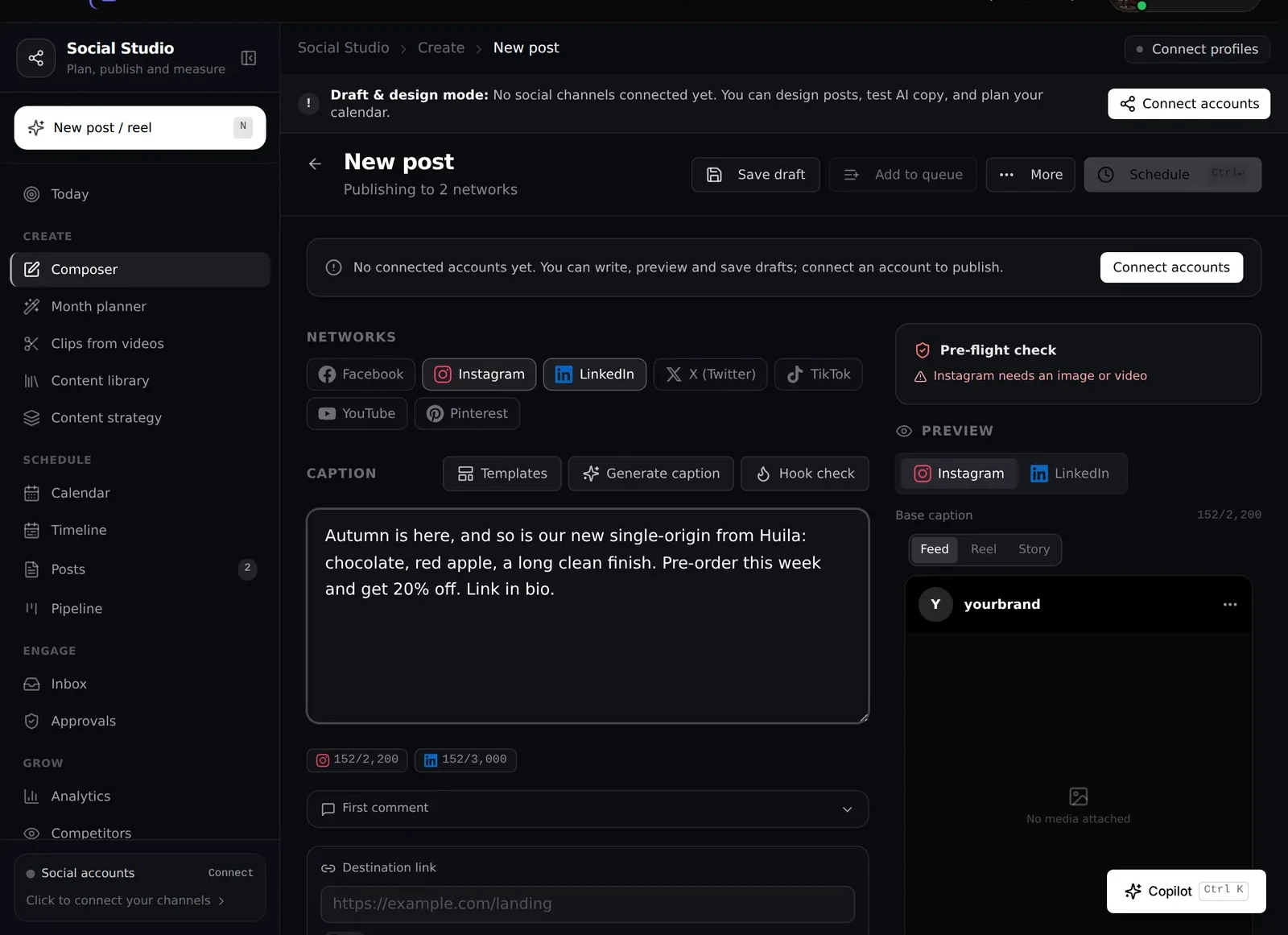Enable TikTok network
Screen dimensions: 1288x935
pyautogui.click(x=819, y=374)
